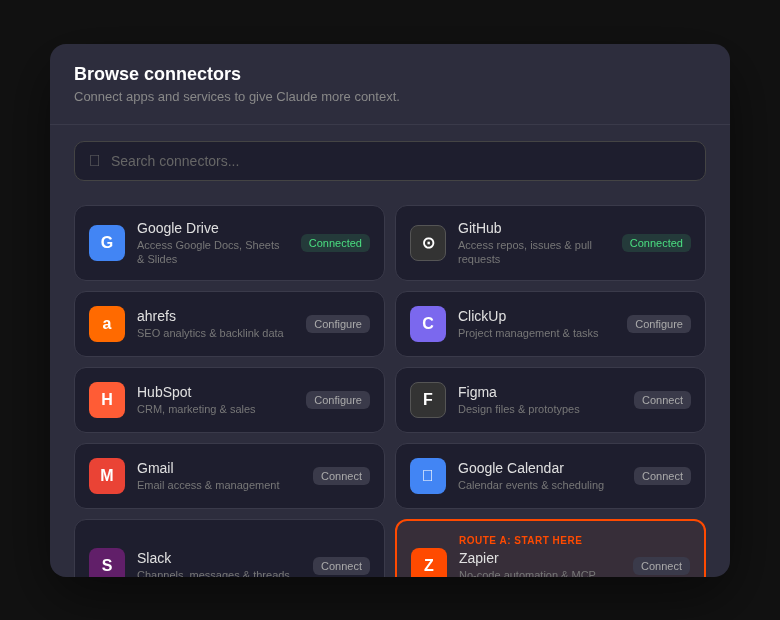Click the 'Zapier' connector name
The width and height of the screenshot is (780, 620).
(479, 559)
